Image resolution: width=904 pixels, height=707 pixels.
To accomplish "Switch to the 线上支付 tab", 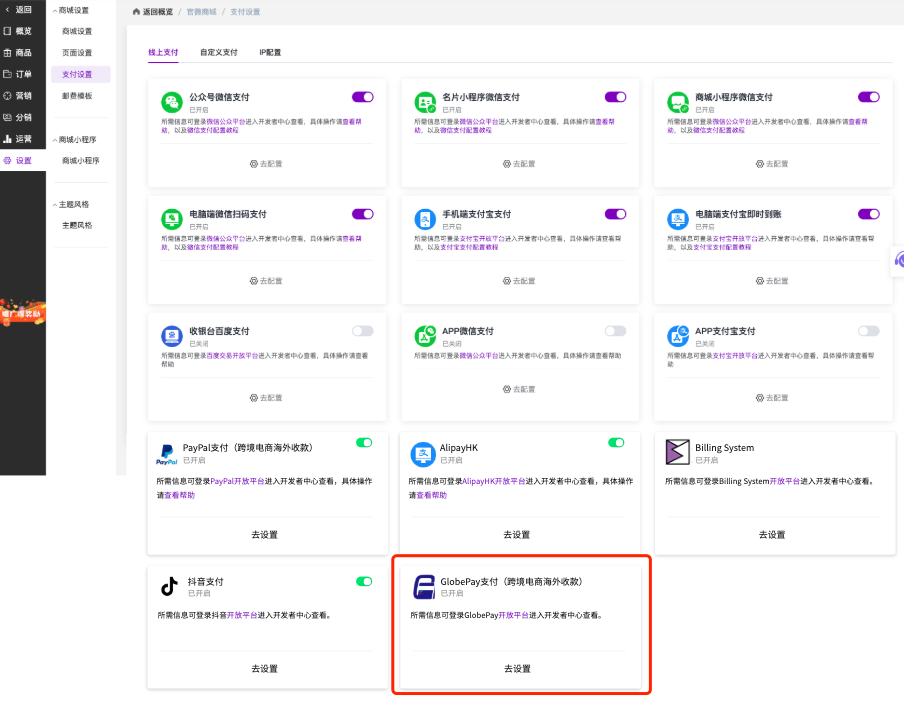I will (x=163, y=52).
